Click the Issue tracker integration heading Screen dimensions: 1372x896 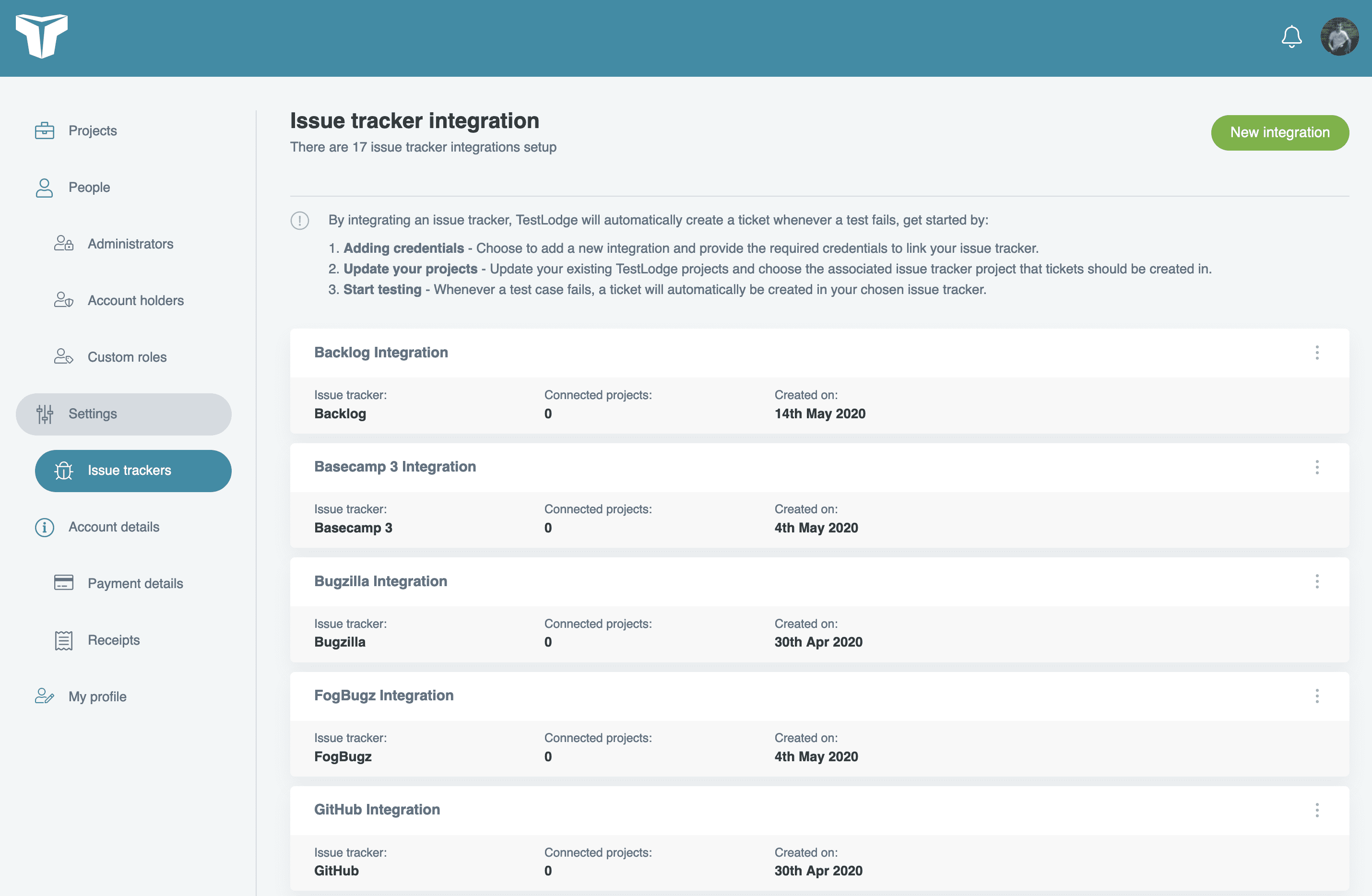pyautogui.click(x=414, y=120)
